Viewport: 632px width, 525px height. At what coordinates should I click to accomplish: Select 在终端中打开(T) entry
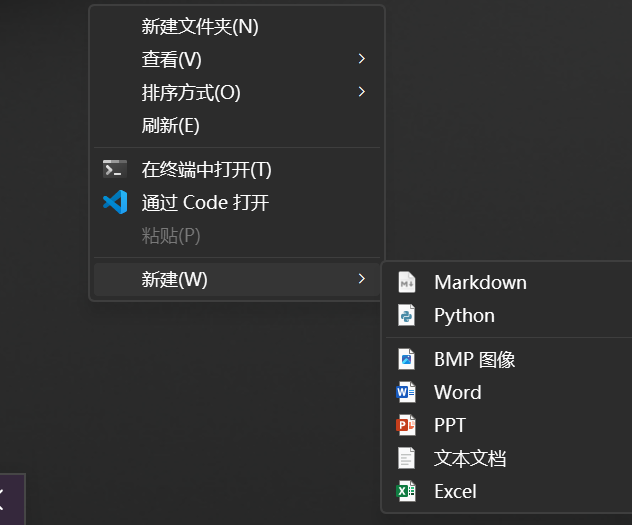click(x=237, y=169)
